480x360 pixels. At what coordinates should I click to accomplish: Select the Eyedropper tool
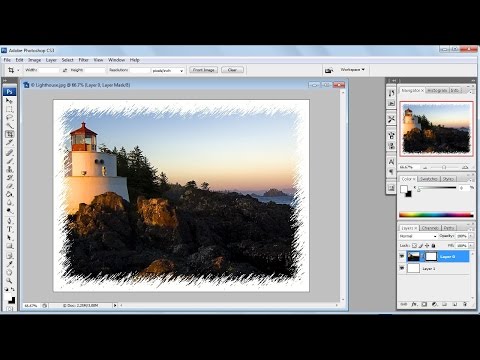coord(9,264)
